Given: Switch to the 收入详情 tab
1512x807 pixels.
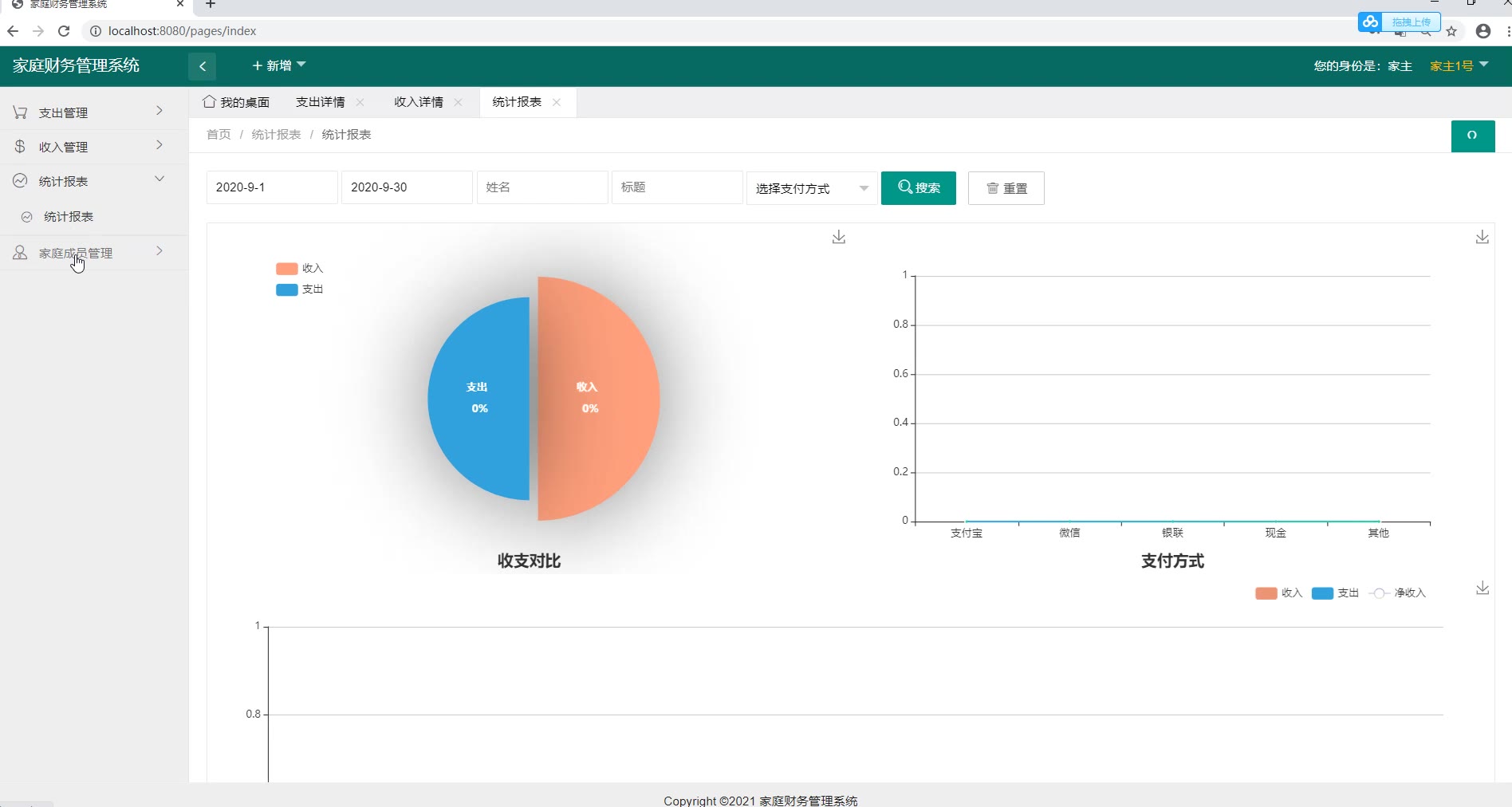Looking at the screenshot, I should pyautogui.click(x=419, y=102).
